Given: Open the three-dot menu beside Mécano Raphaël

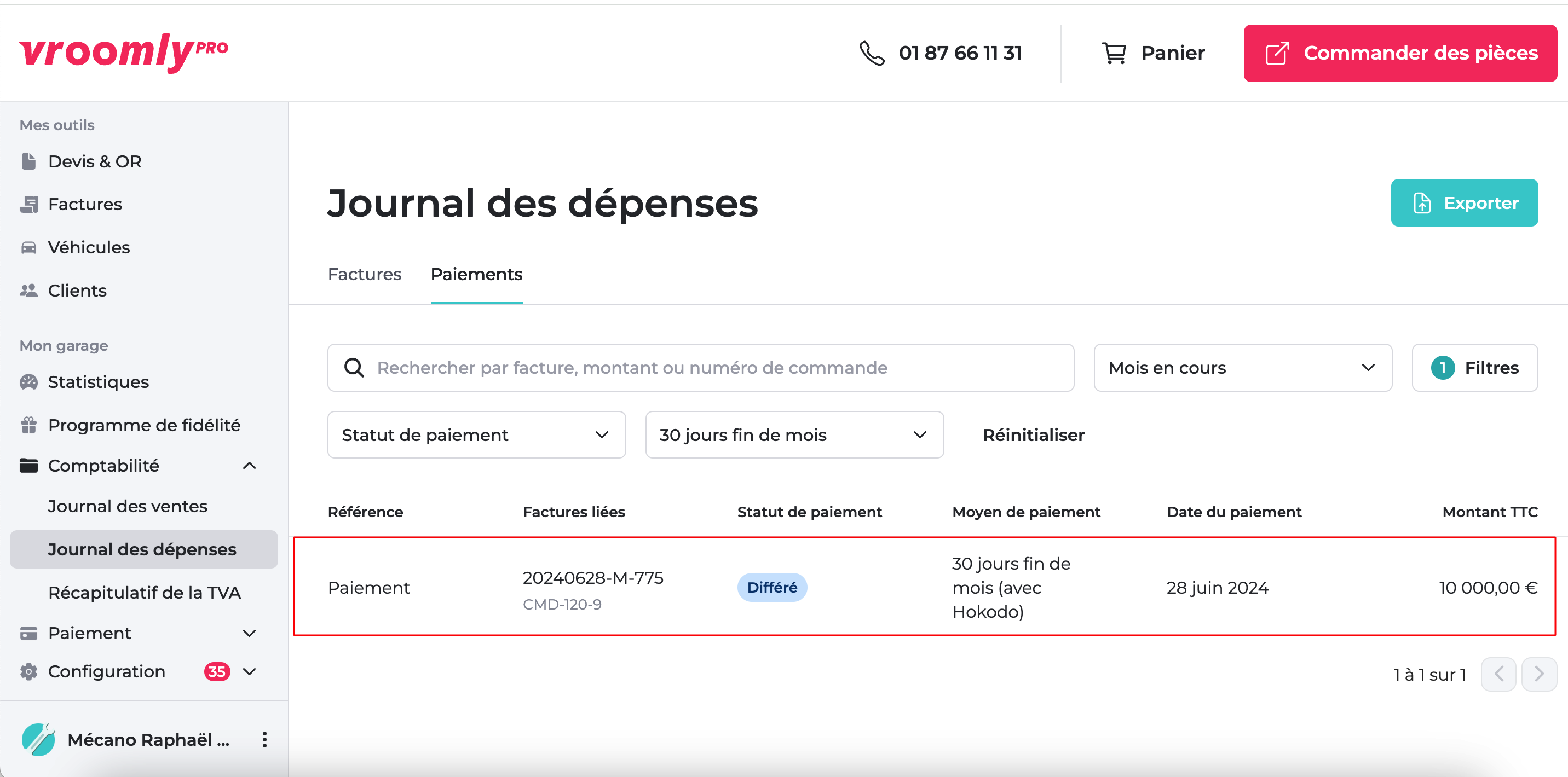Looking at the screenshot, I should click(264, 739).
